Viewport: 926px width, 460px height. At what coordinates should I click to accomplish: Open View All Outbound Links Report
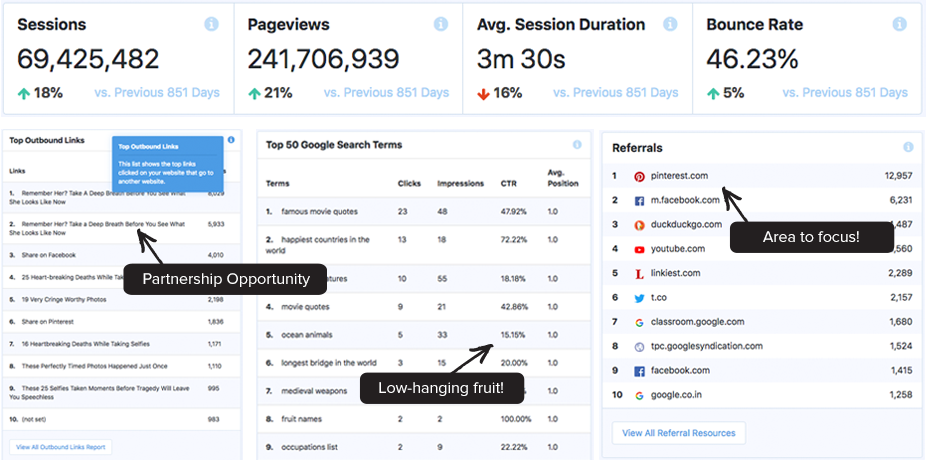pyautogui.click(x=61, y=447)
